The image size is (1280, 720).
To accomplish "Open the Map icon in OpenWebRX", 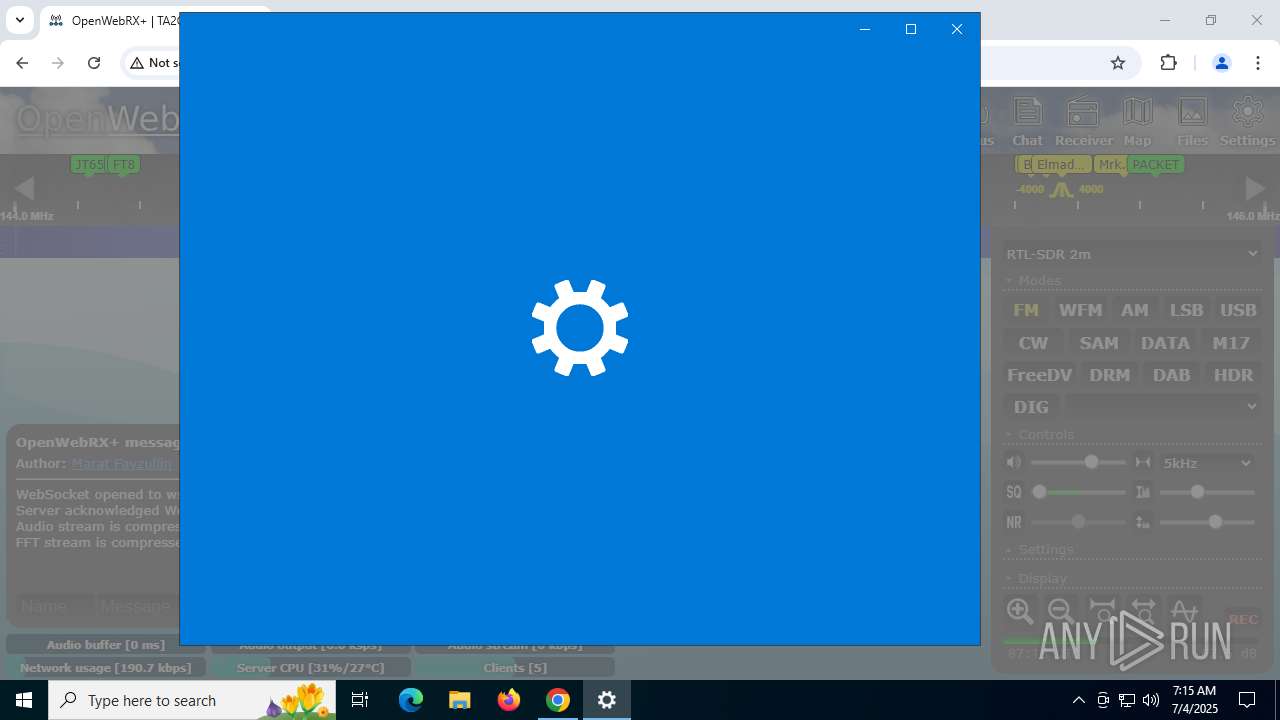I will pyautogui.click(x=1137, y=122).
